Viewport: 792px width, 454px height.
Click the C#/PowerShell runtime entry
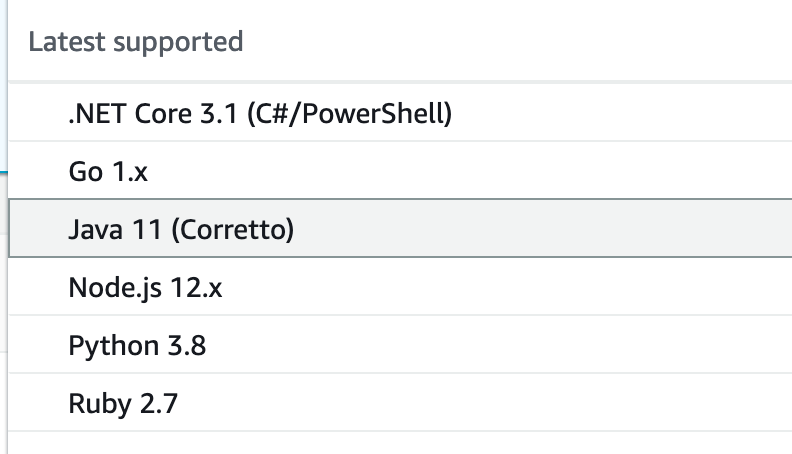coord(260,114)
